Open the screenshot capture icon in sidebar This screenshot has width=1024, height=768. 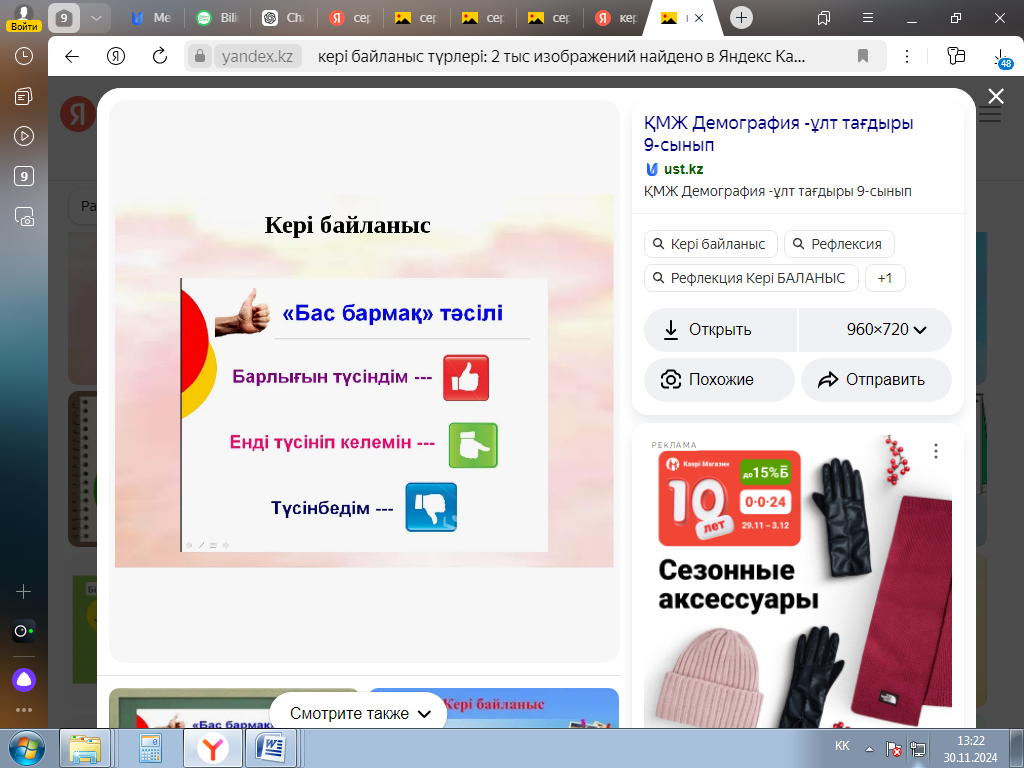point(24,216)
